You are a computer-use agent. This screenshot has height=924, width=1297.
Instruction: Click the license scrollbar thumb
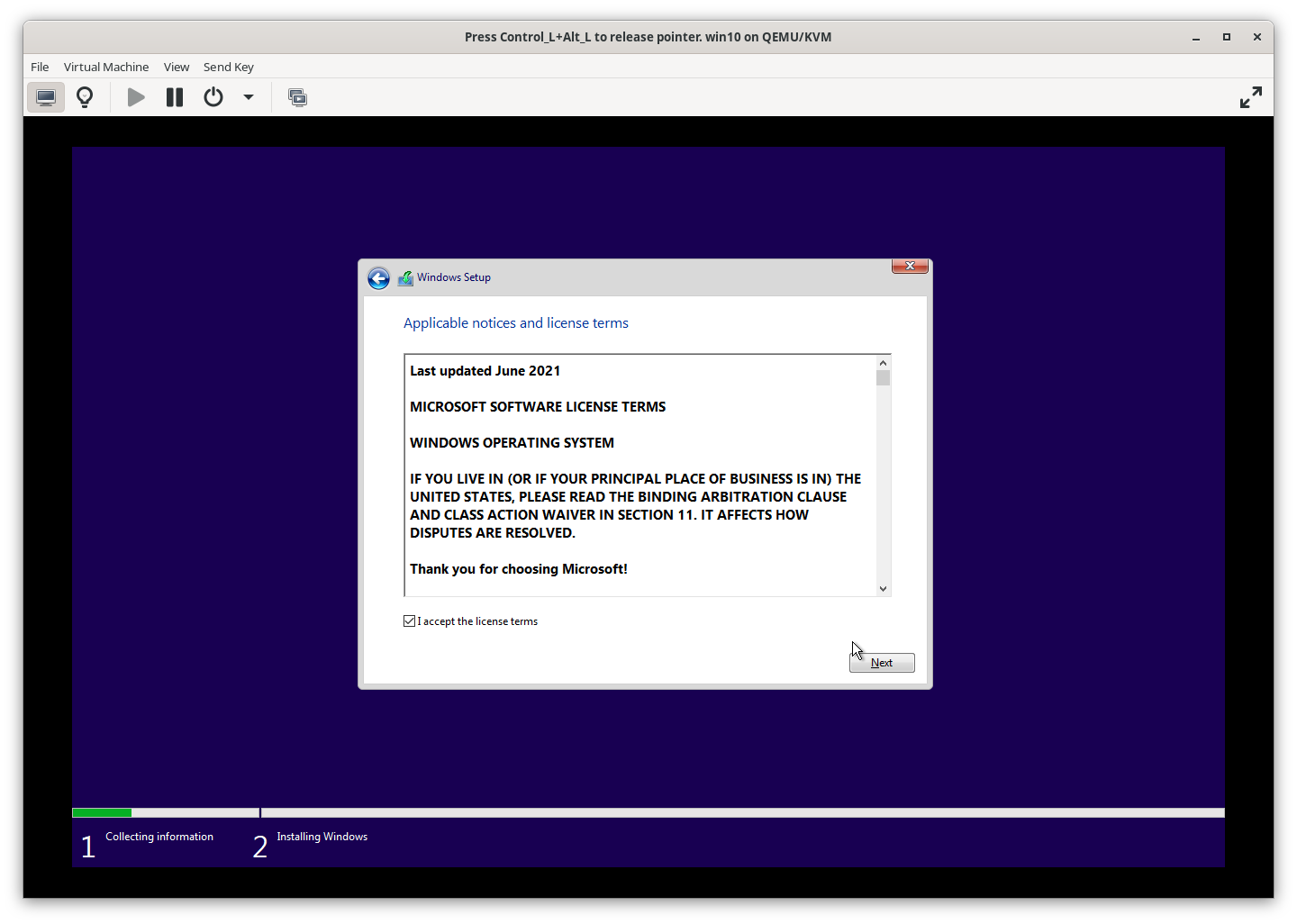click(x=883, y=378)
